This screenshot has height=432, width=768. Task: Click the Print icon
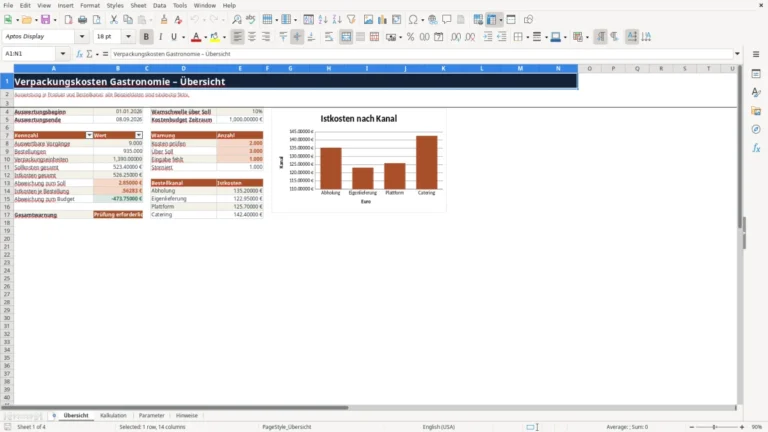point(82,20)
